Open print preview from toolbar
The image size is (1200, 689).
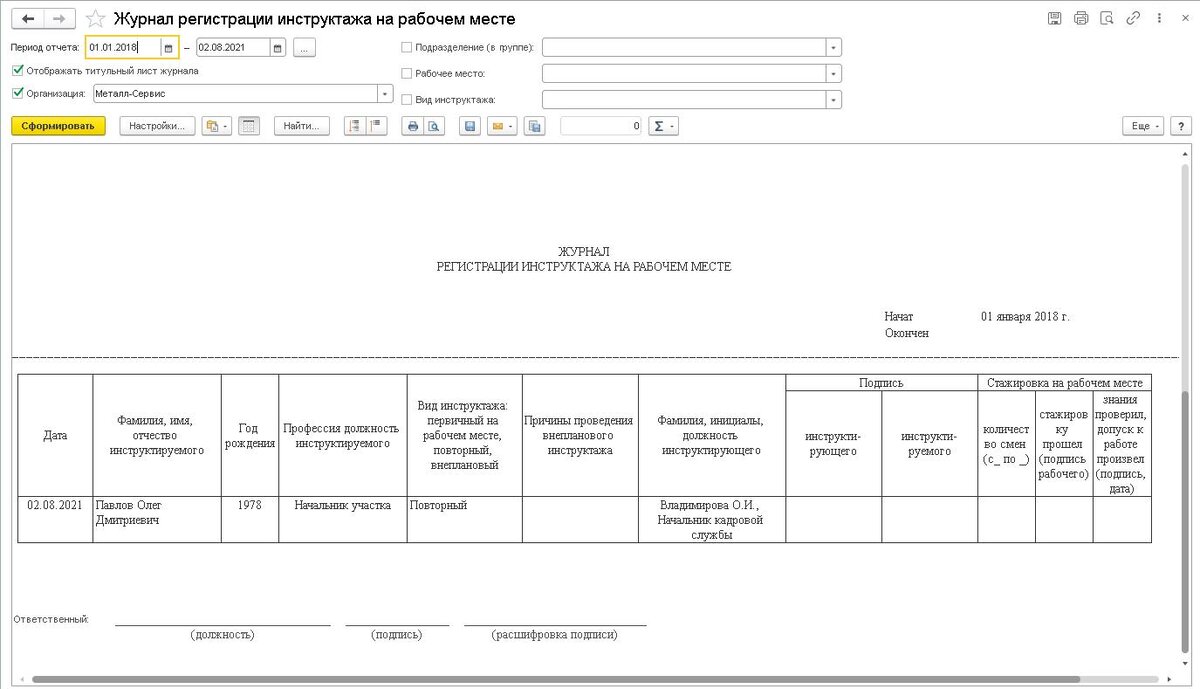point(434,126)
